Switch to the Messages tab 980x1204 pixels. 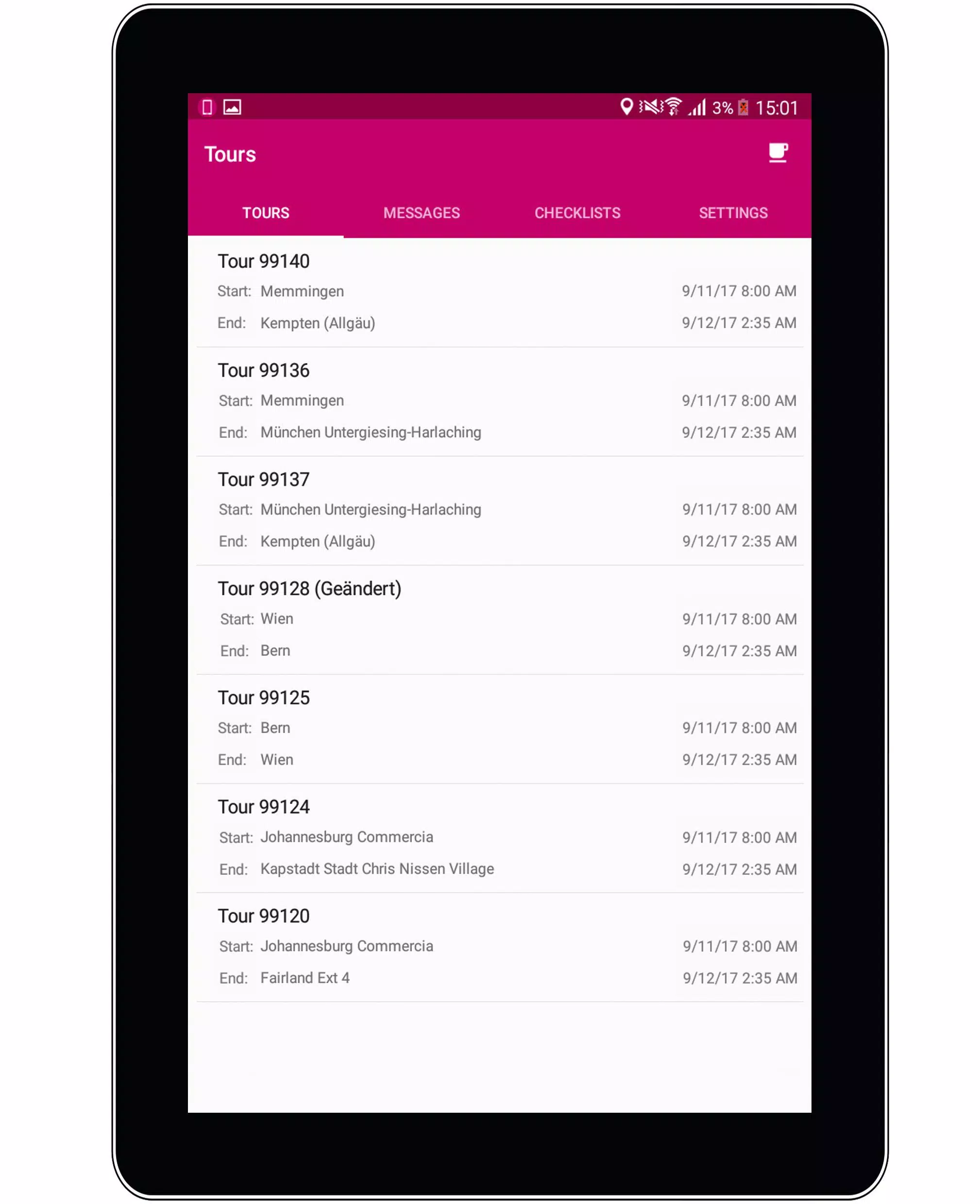pos(421,213)
